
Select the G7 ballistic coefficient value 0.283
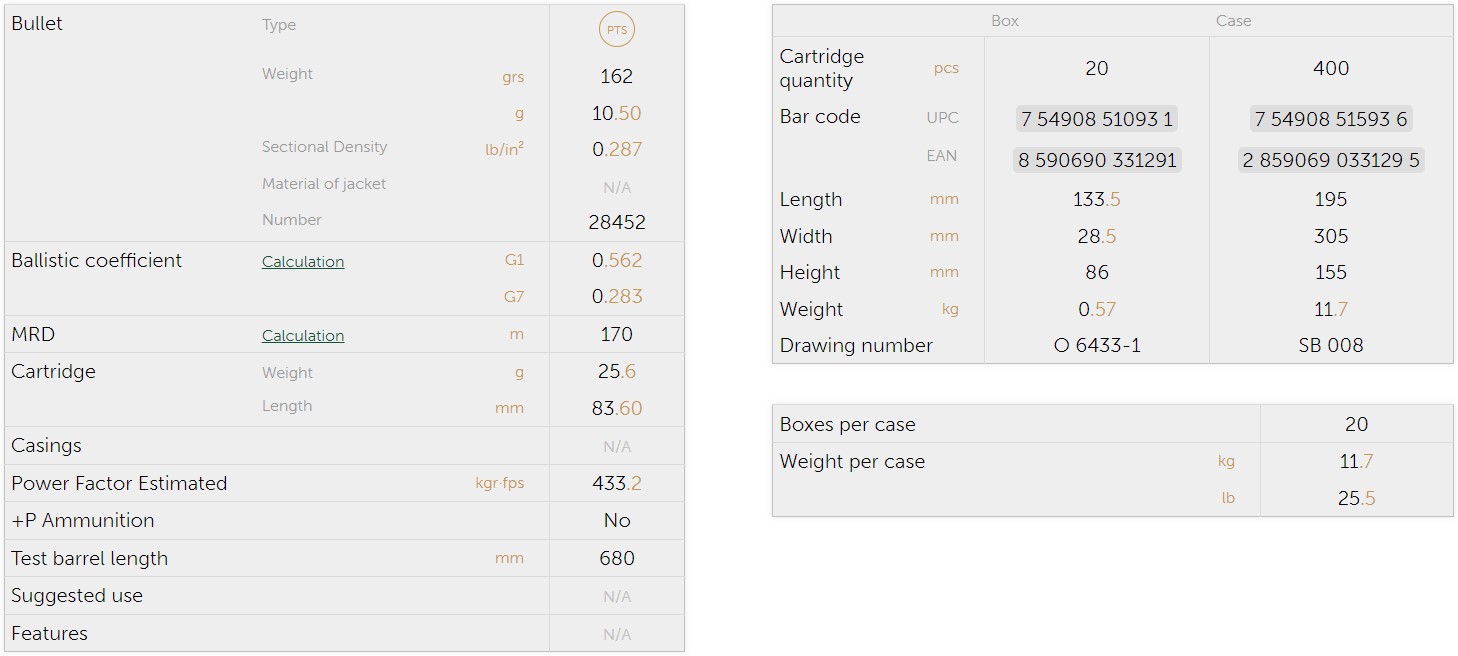(617, 297)
